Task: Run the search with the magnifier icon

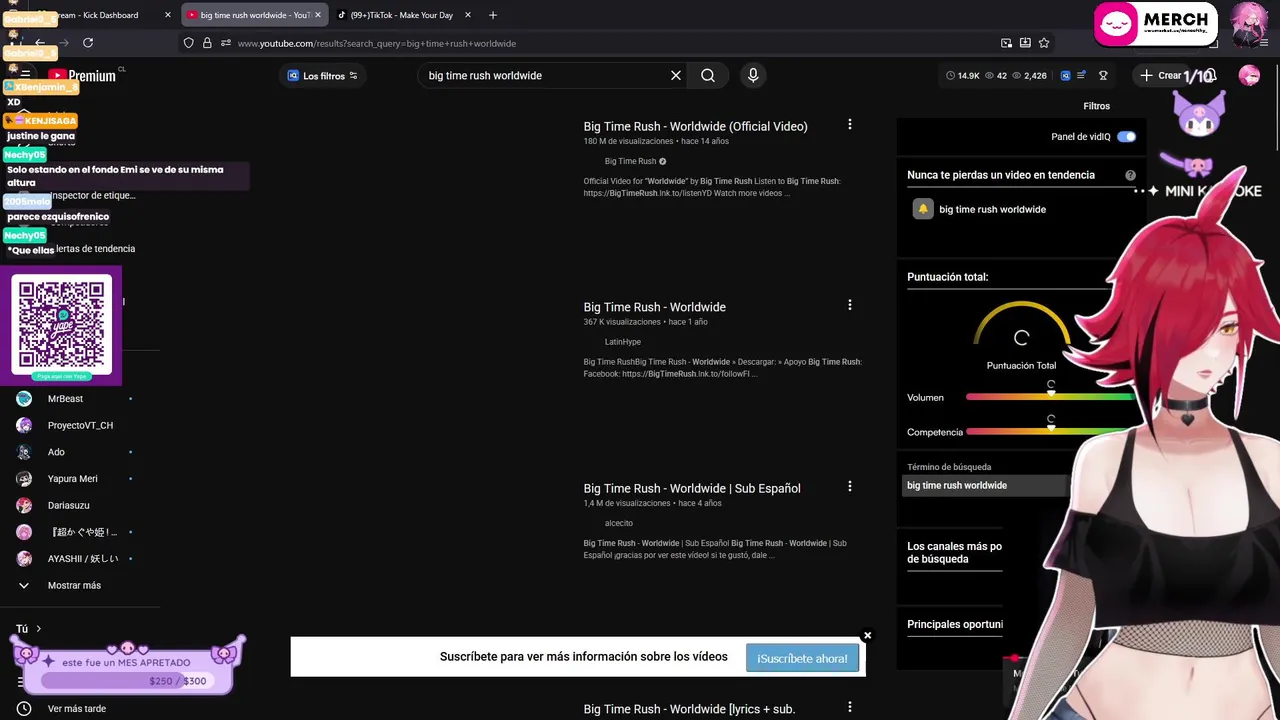Action: (x=708, y=76)
